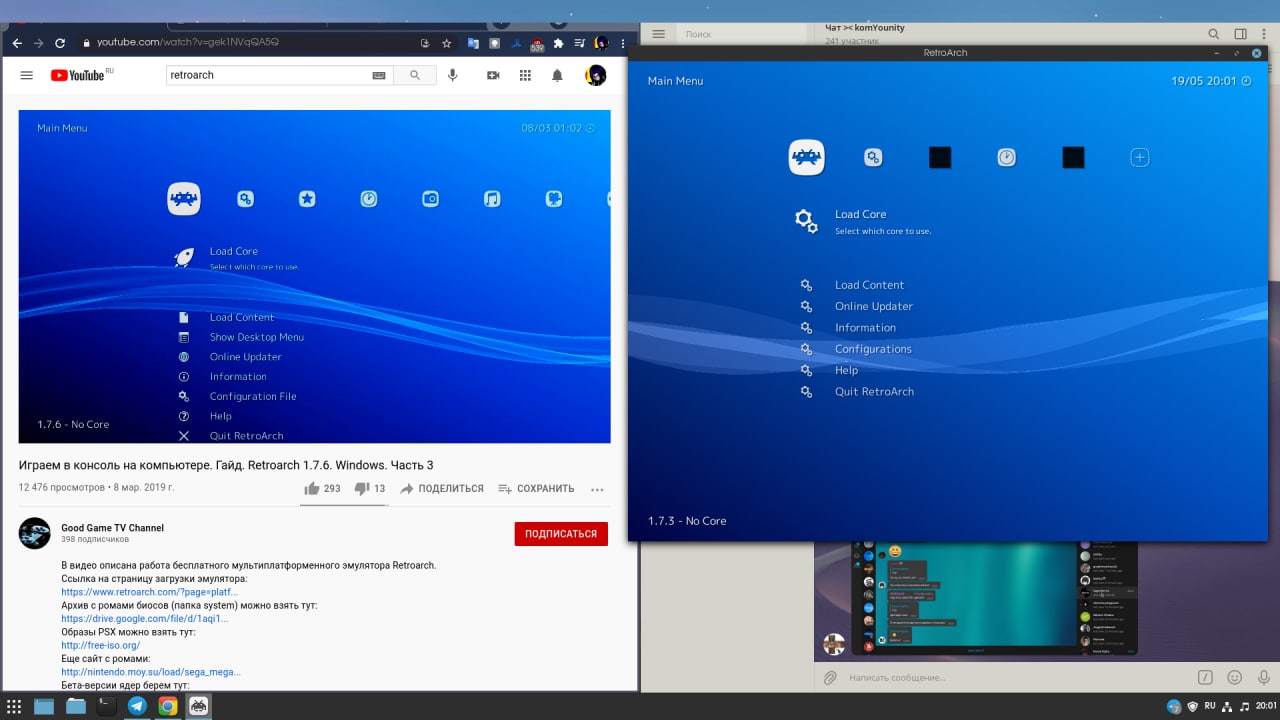Select RetroArch Settings gears tab icon

[x=873, y=157]
